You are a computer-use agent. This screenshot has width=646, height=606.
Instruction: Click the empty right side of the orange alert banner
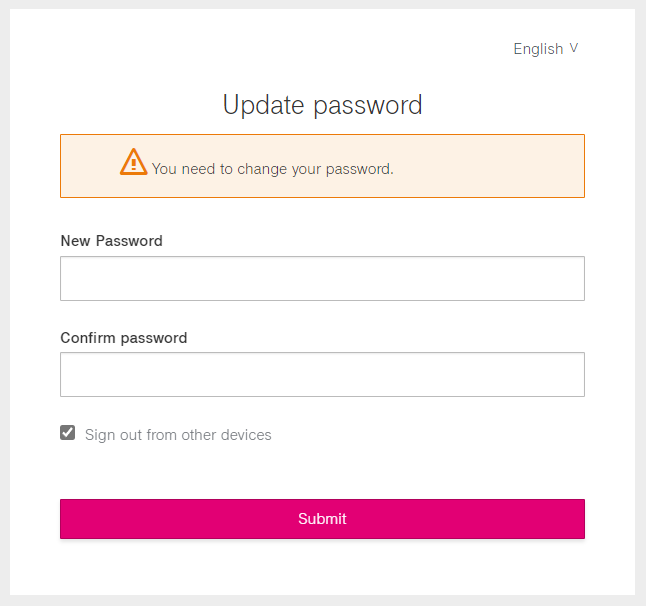[x=500, y=166]
